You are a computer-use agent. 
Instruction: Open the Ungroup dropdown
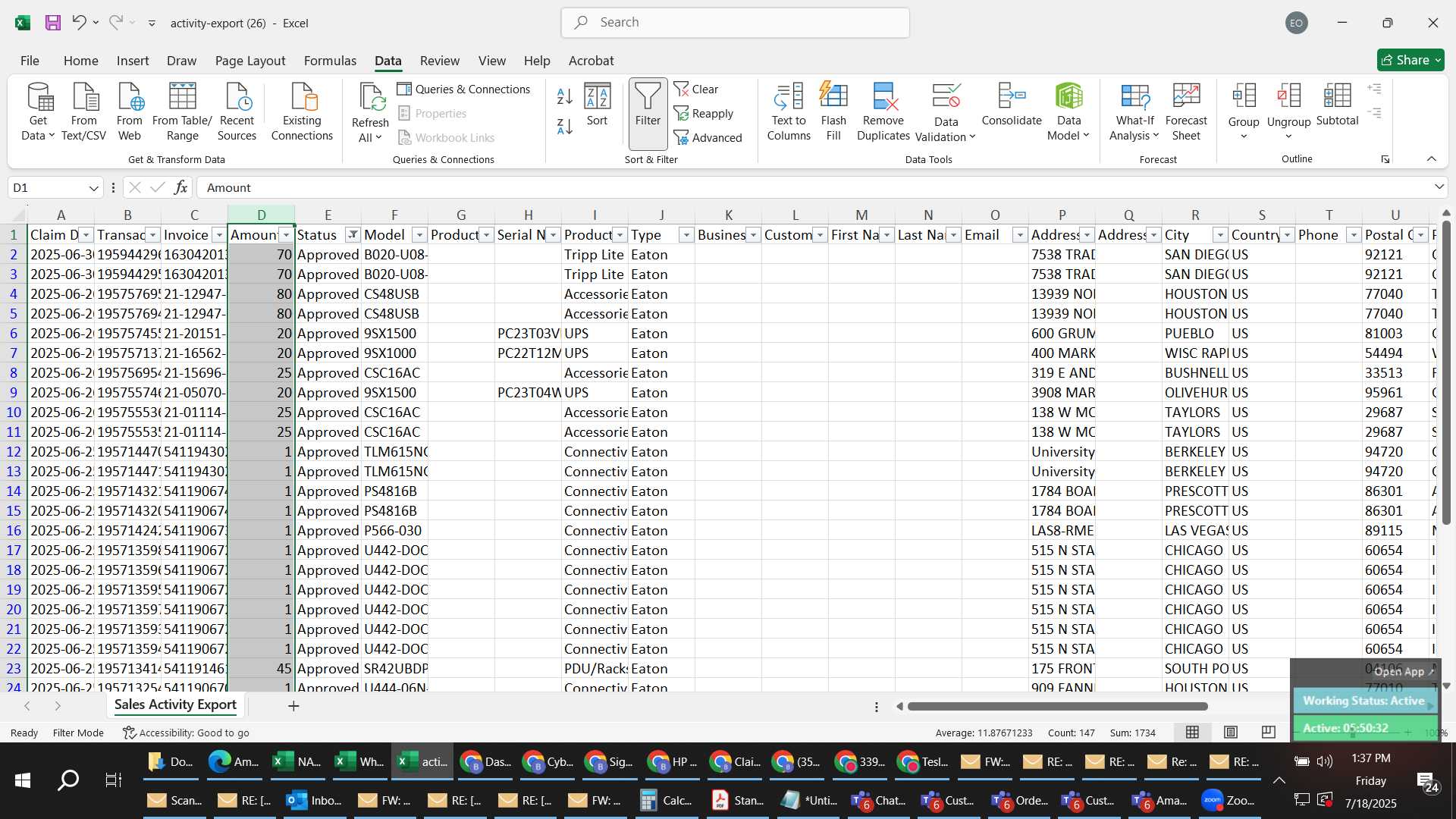tap(1288, 136)
